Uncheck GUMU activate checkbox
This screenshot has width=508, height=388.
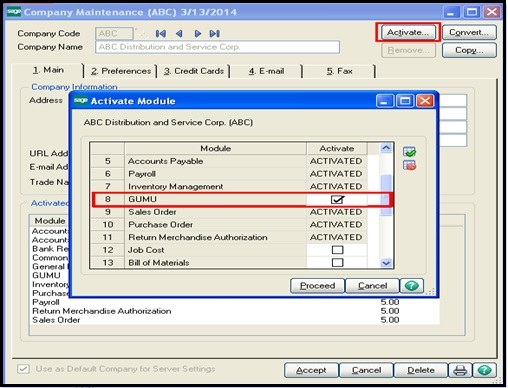point(337,199)
